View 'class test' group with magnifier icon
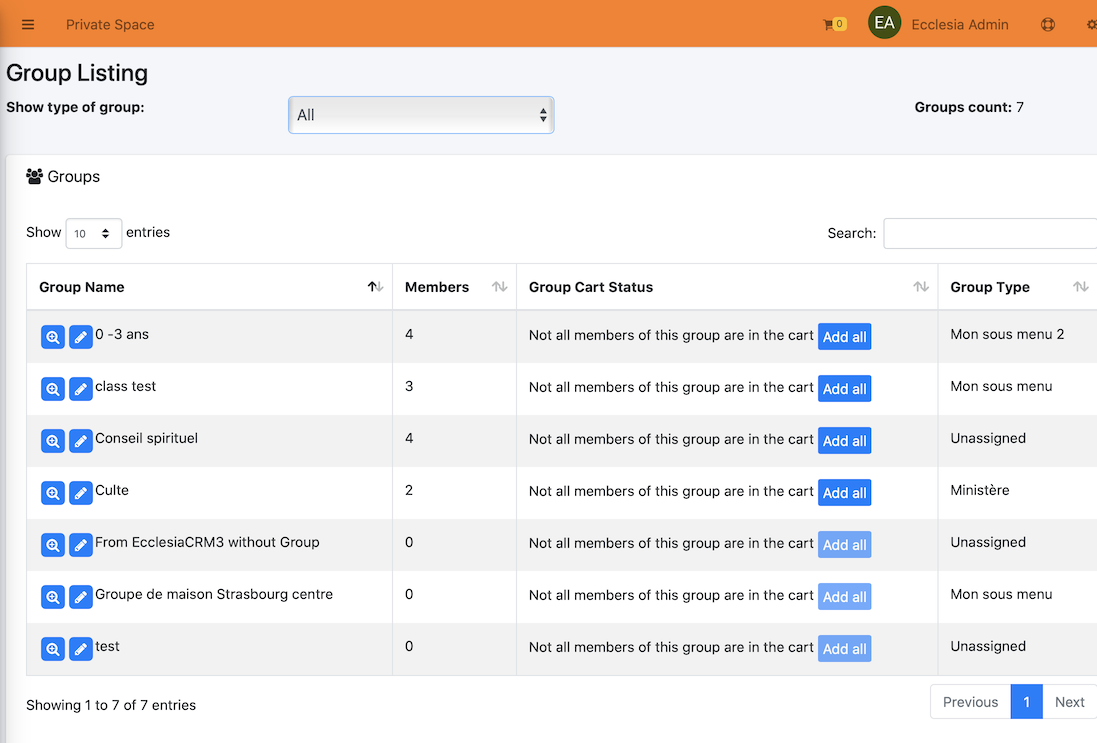Screen dimensions: 1097x743 [53, 389]
